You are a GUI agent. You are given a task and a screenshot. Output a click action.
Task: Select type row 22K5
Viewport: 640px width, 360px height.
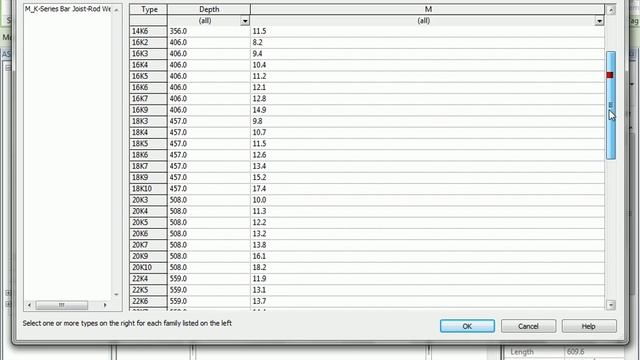coord(367,290)
